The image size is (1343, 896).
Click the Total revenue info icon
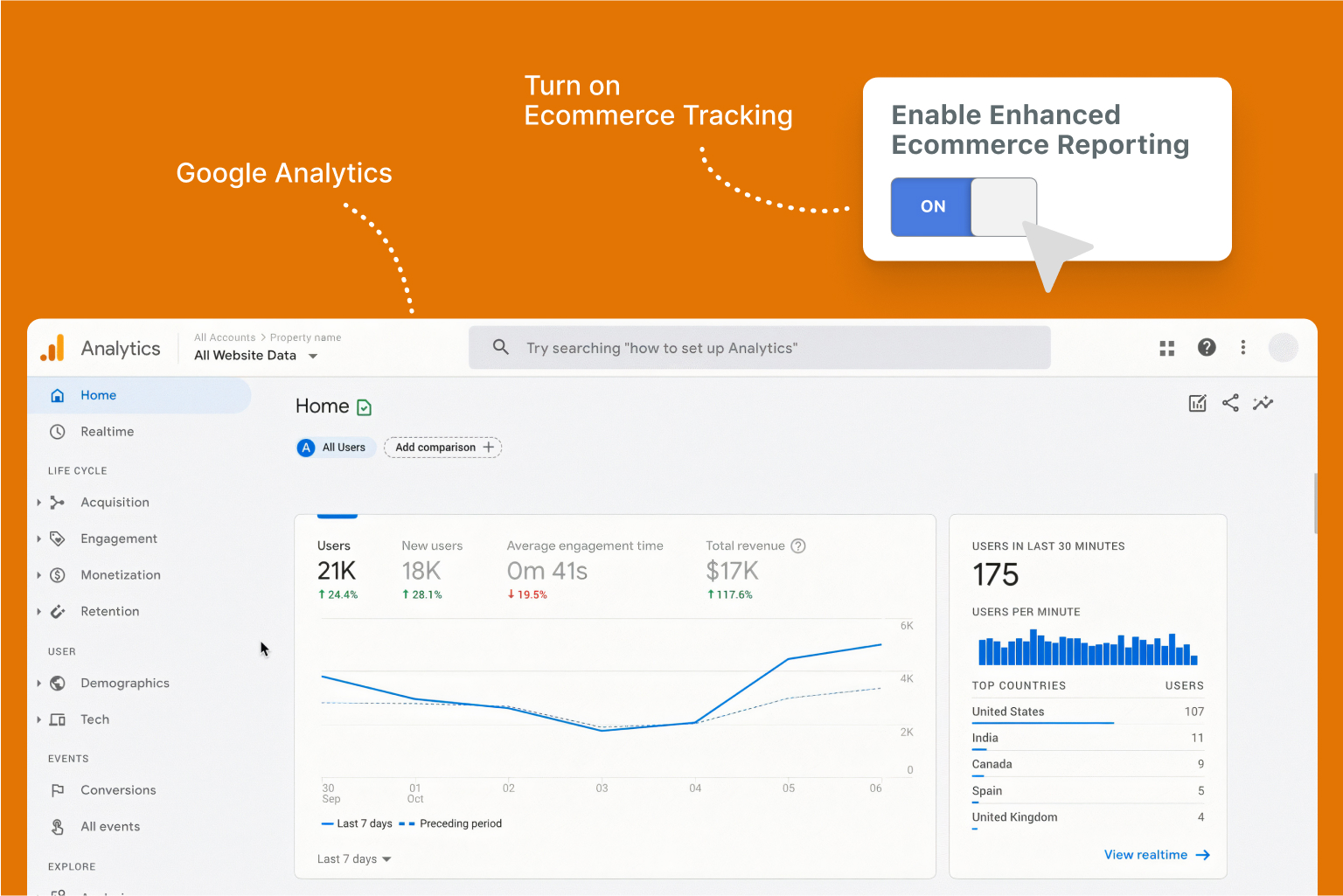[x=797, y=546]
